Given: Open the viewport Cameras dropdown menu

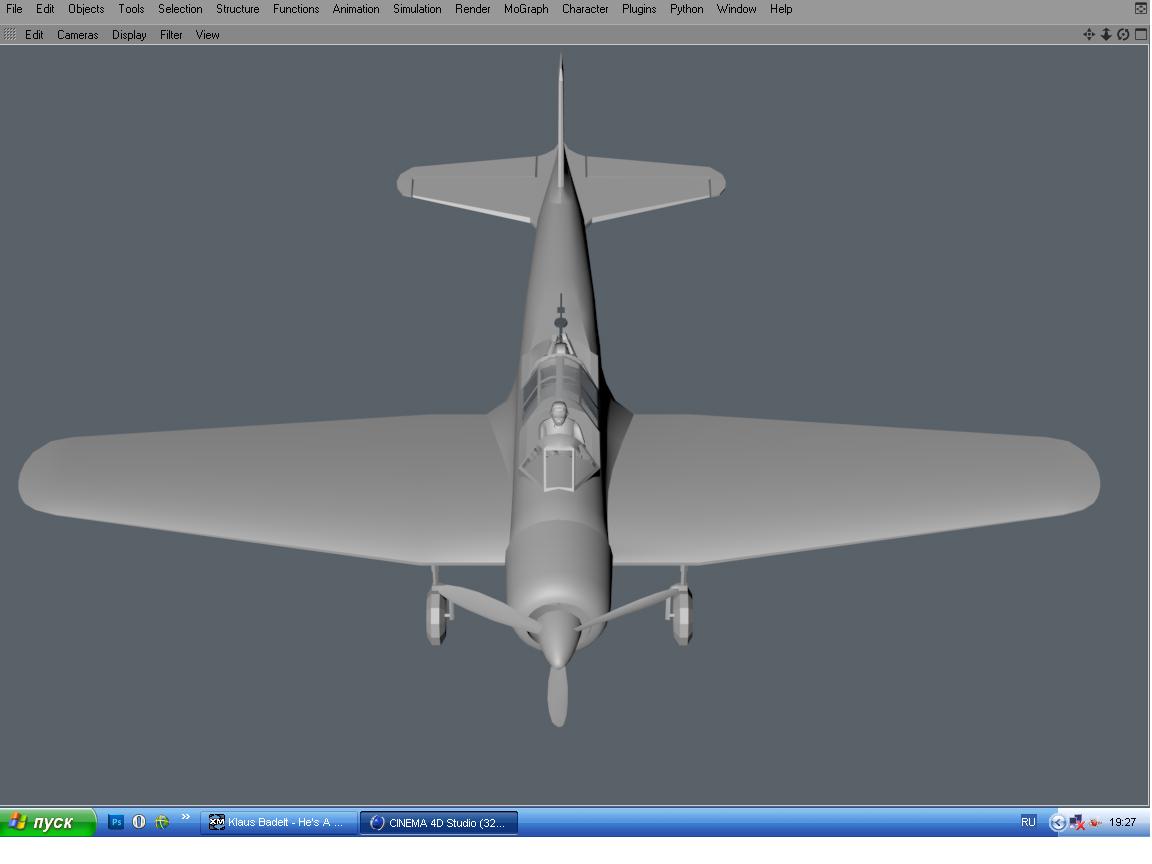Looking at the screenshot, I should click(x=77, y=35).
